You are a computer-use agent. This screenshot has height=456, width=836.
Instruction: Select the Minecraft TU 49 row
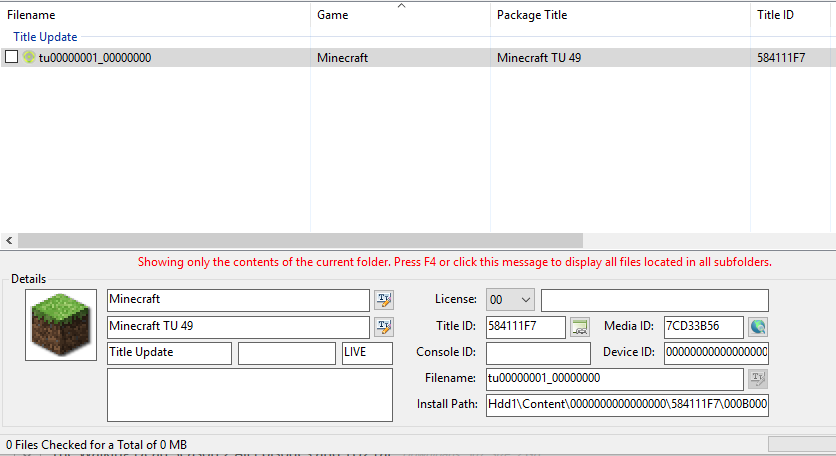(x=538, y=58)
